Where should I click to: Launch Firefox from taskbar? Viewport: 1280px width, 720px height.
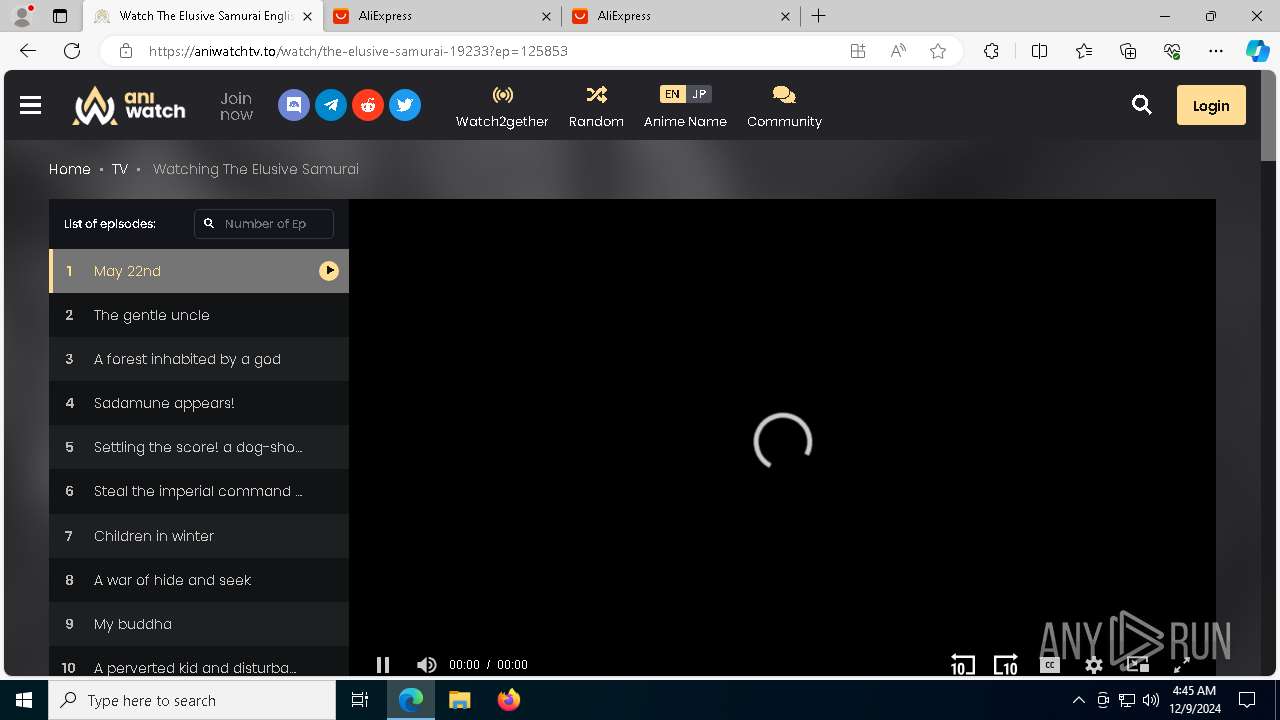coord(509,700)
